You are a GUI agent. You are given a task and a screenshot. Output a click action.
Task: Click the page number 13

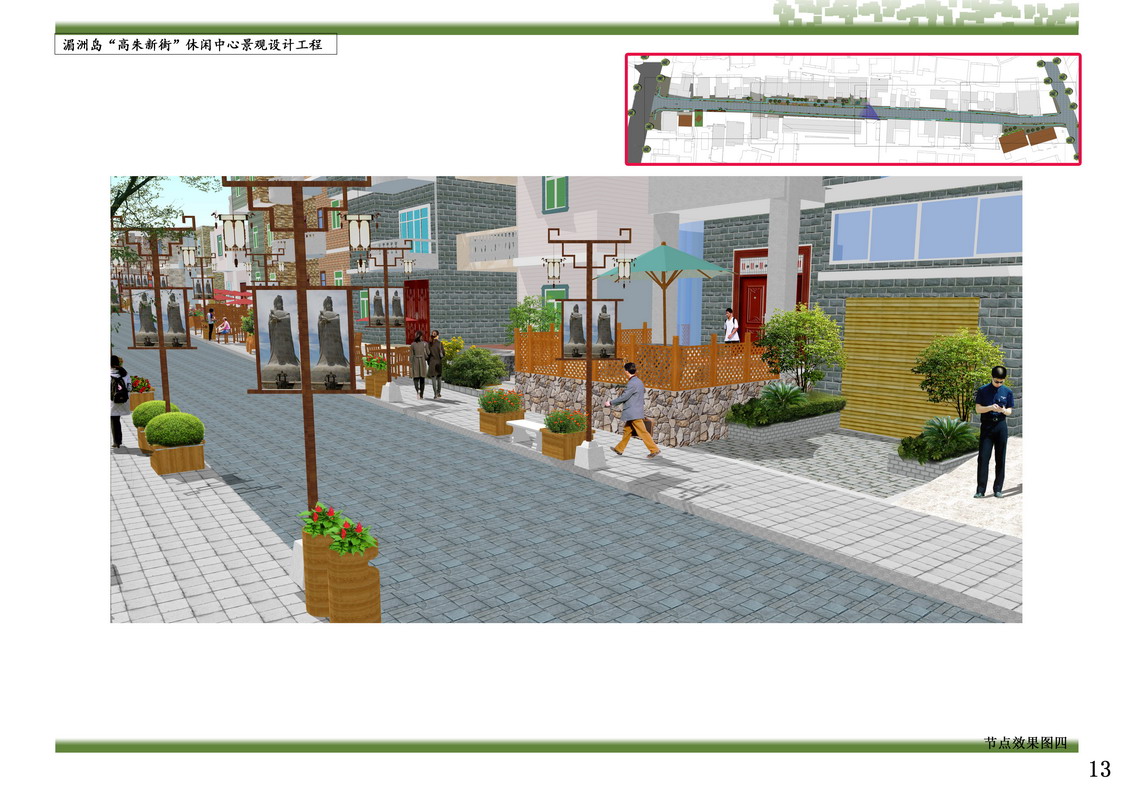point(1099,769)
